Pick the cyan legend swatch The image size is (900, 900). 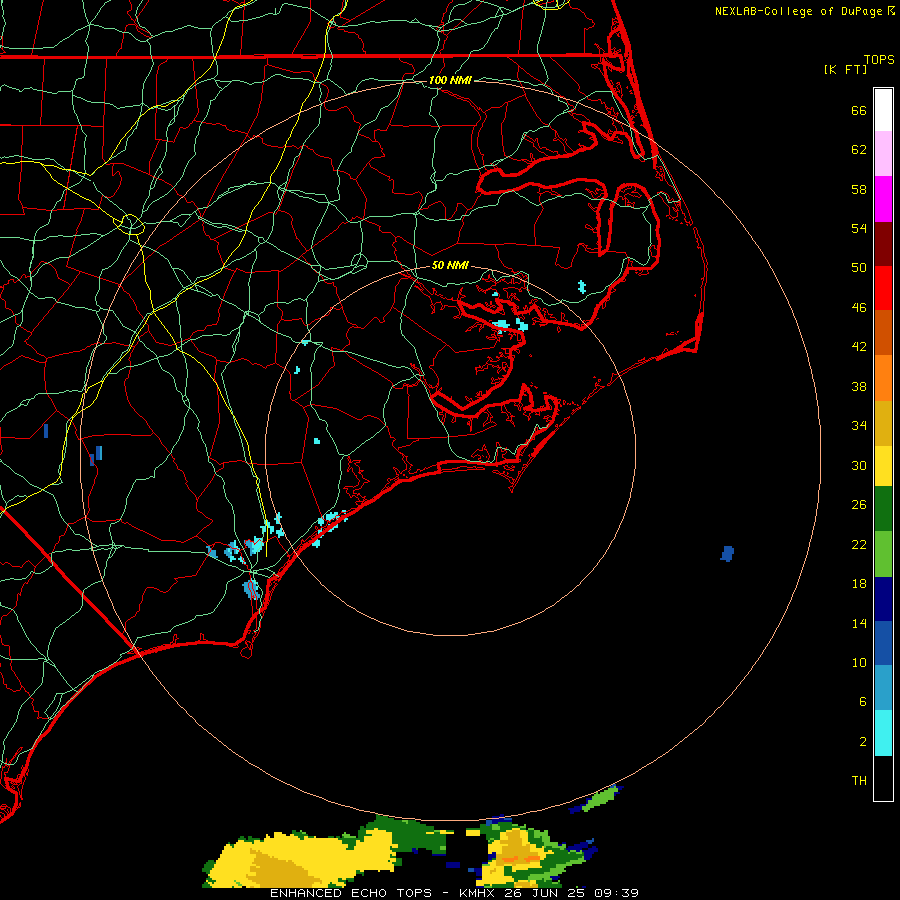click(x=883, y=733)
